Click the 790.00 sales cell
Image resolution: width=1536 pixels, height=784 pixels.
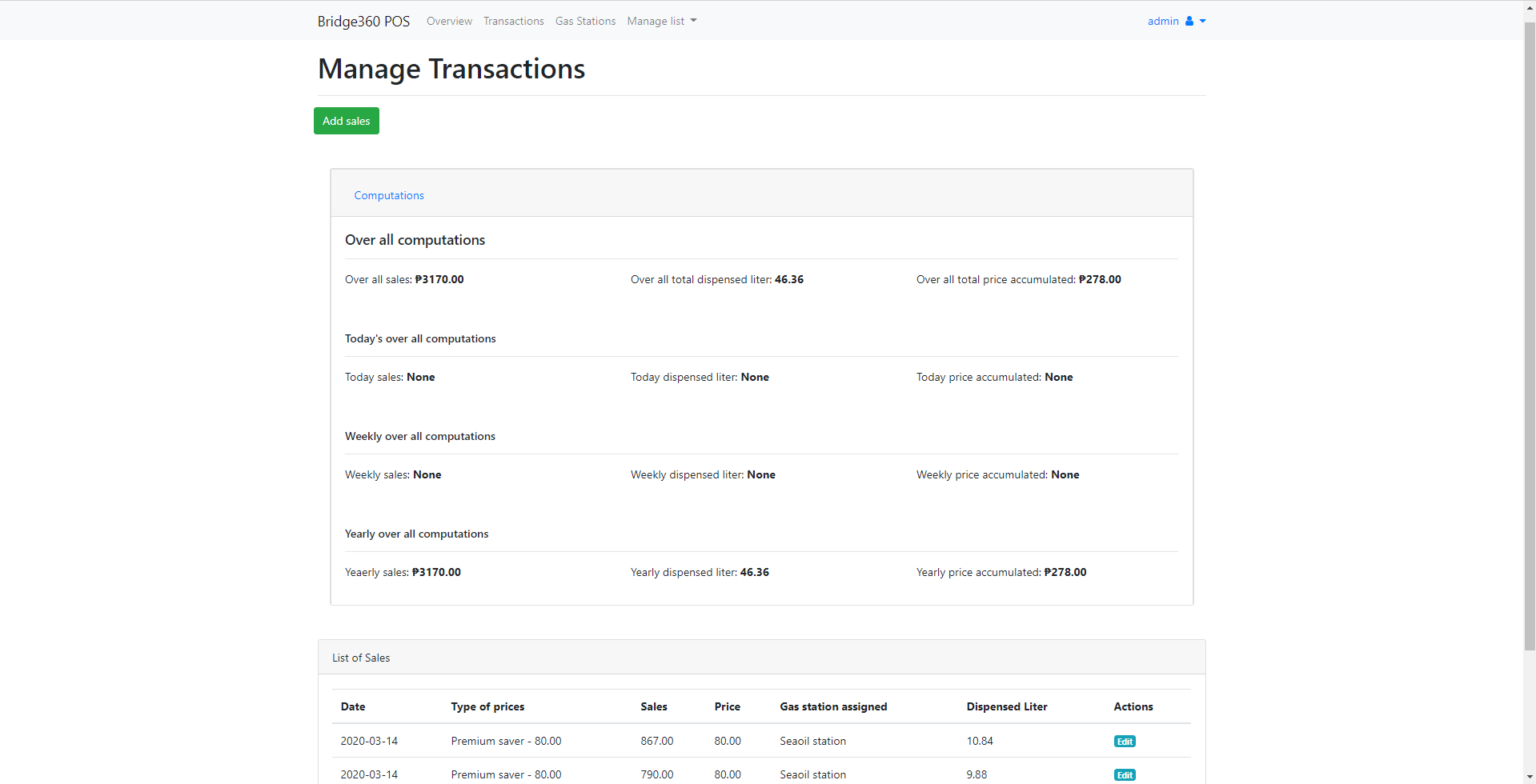coord(657,774)
